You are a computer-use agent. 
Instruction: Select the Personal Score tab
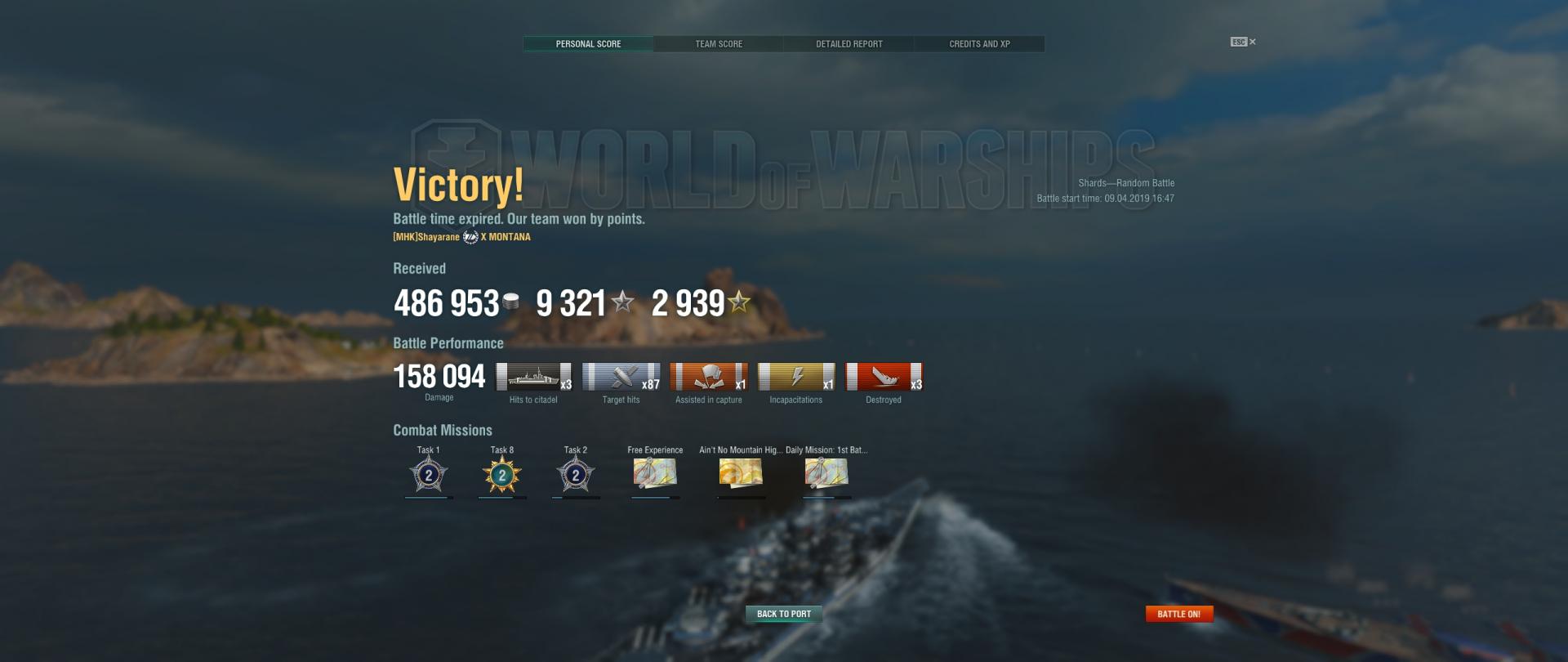click(588, 44)
